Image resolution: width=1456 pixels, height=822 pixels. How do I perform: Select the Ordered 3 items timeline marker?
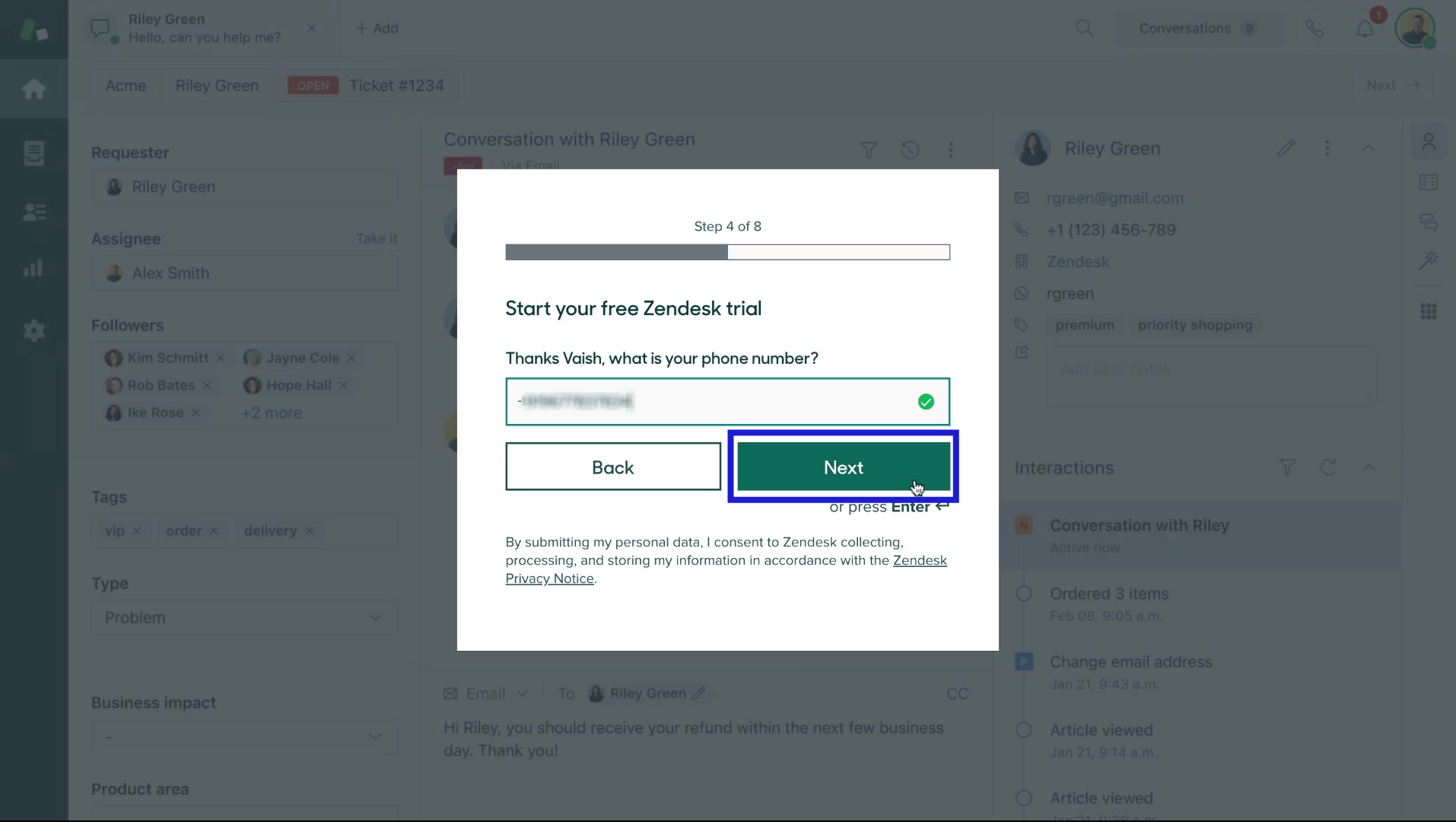pos(1024,594)
